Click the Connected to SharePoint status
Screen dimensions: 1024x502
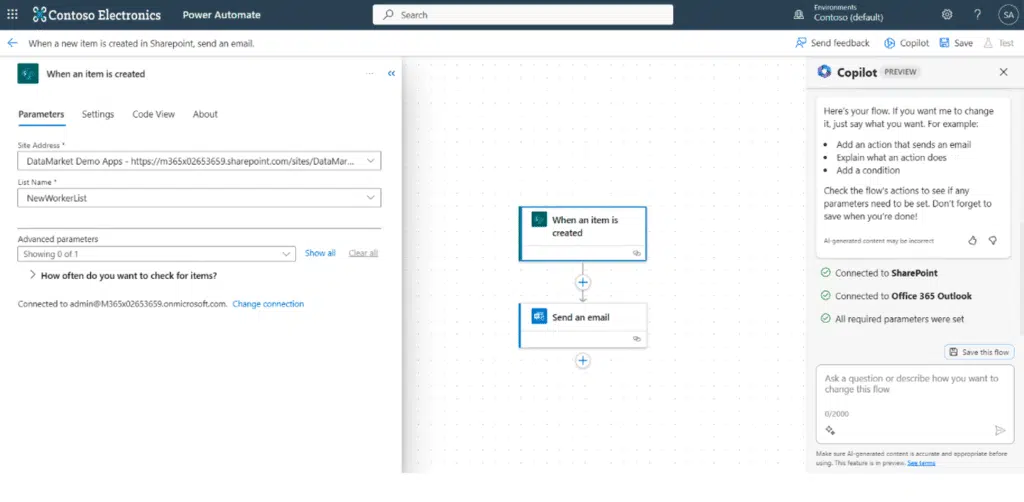click(879, 273)
